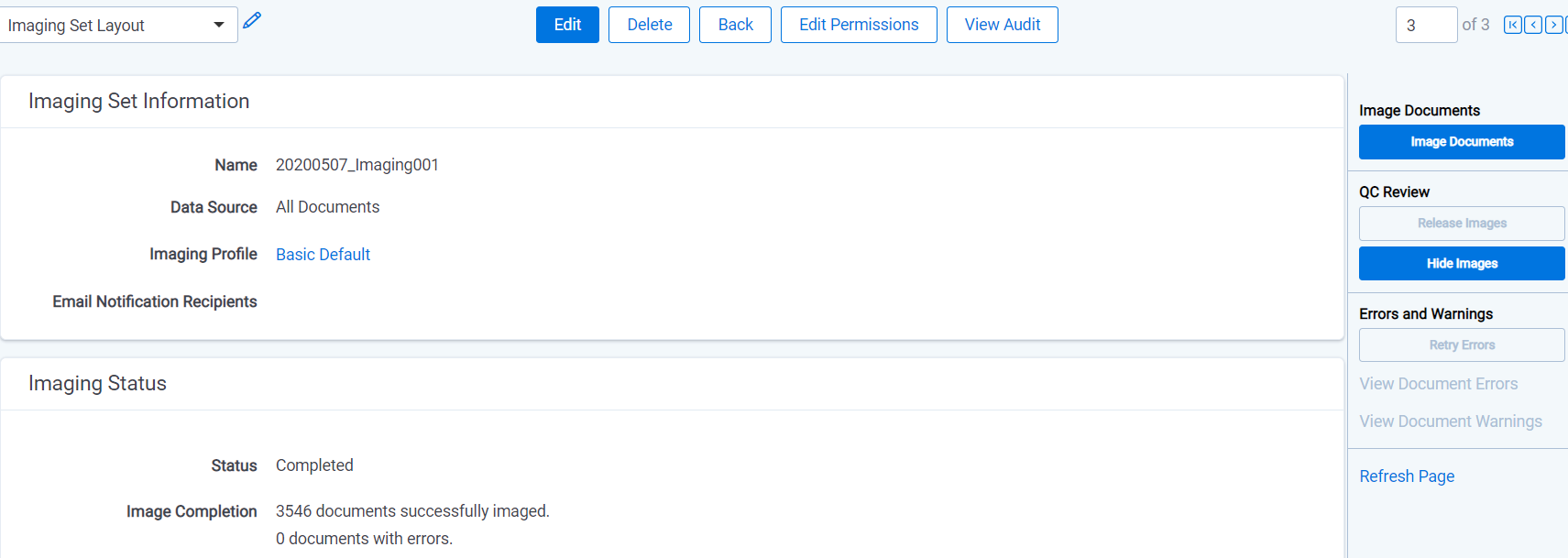Open Edit Permissions

click(859, 25)
